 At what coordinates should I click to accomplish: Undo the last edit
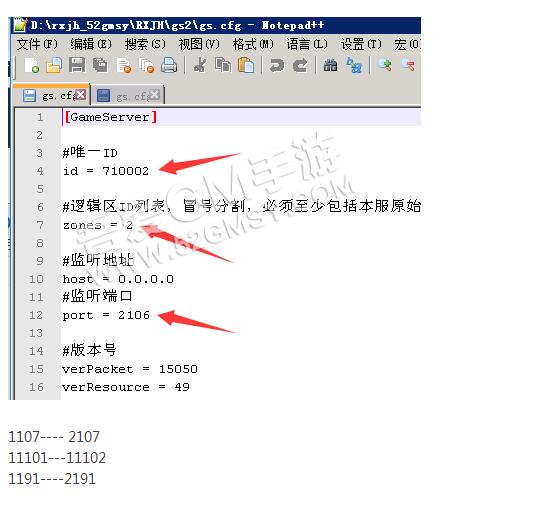click(276, 66)
